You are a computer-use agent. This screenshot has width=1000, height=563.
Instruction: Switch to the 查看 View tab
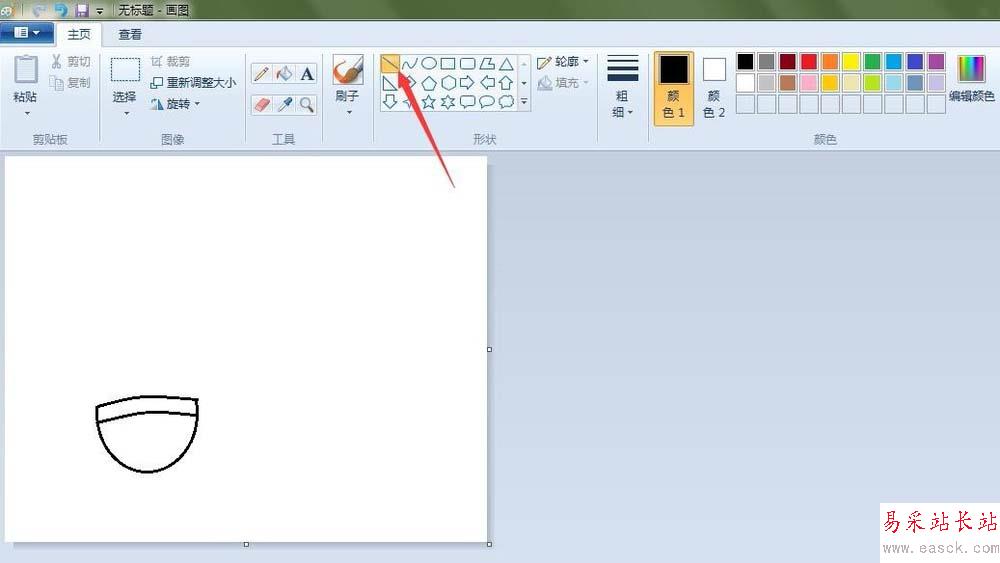point(130,34)
